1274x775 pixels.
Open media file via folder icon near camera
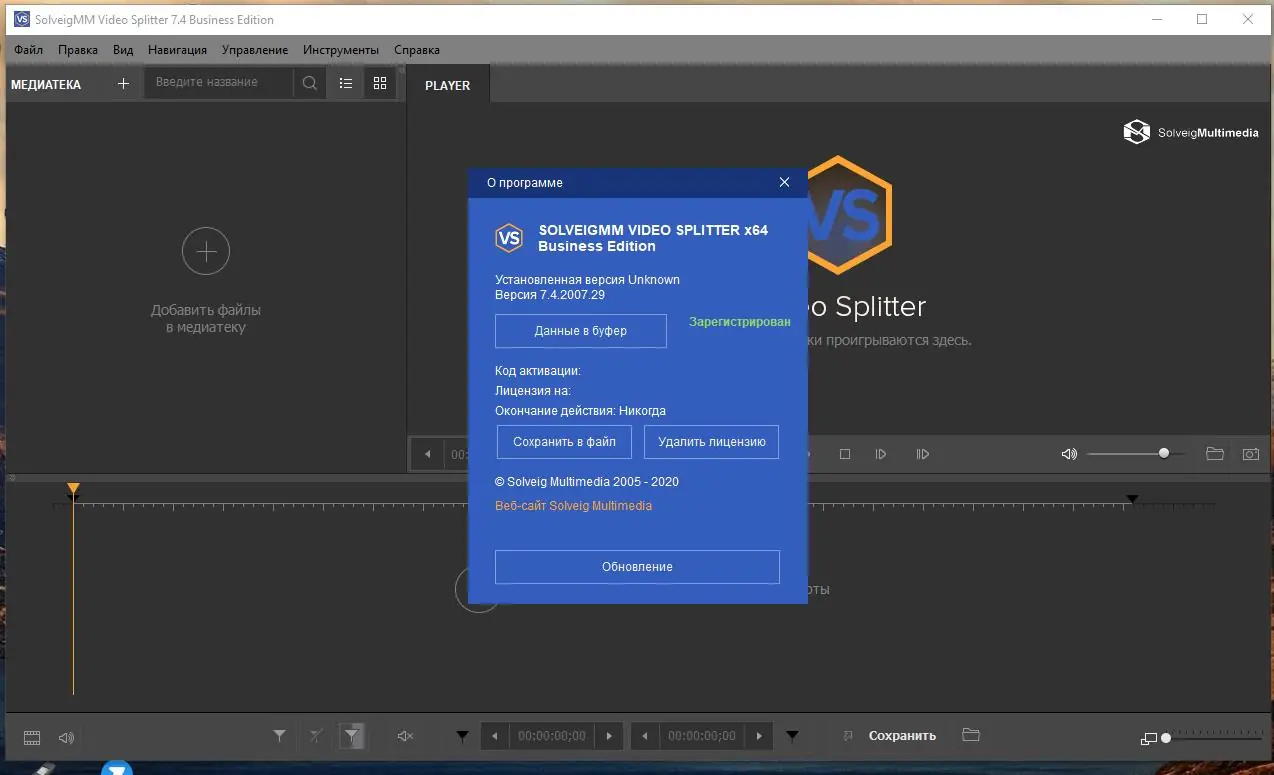[1215, 454]
